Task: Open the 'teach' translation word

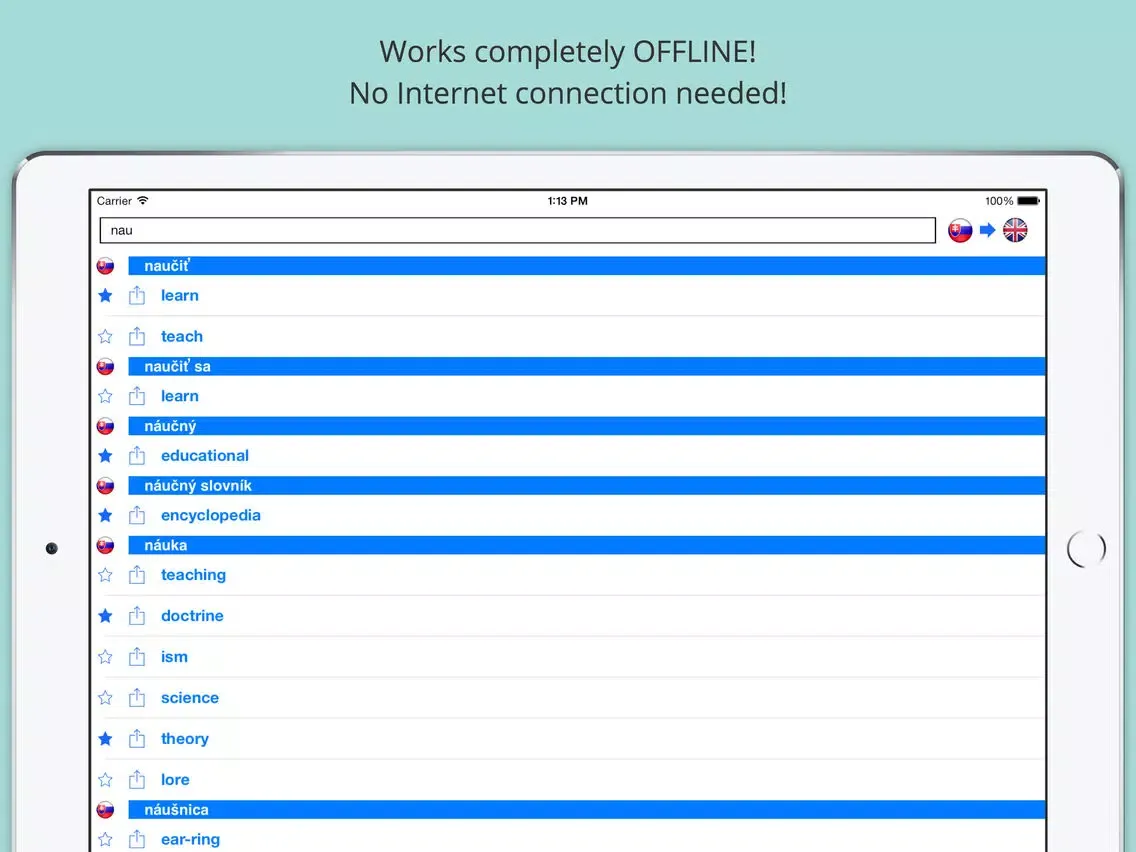Action: point(182,336)
